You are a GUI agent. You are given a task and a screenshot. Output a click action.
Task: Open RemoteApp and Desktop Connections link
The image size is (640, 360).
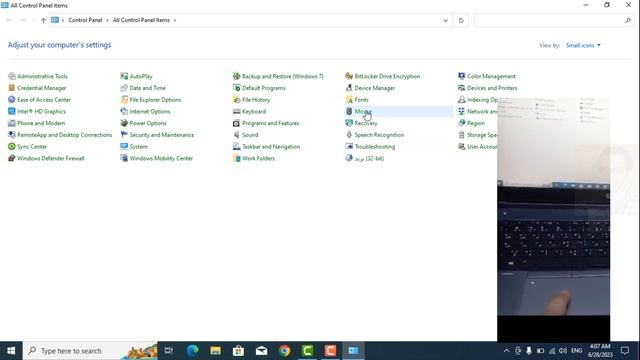click(x=64, y=135)
